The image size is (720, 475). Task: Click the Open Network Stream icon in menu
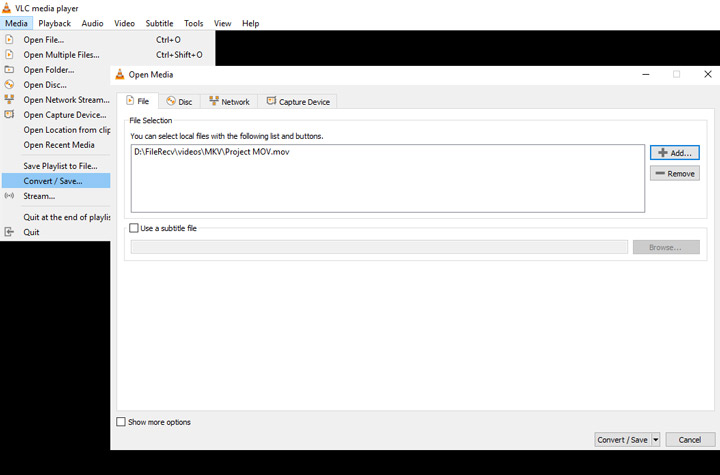coord(9,100)
